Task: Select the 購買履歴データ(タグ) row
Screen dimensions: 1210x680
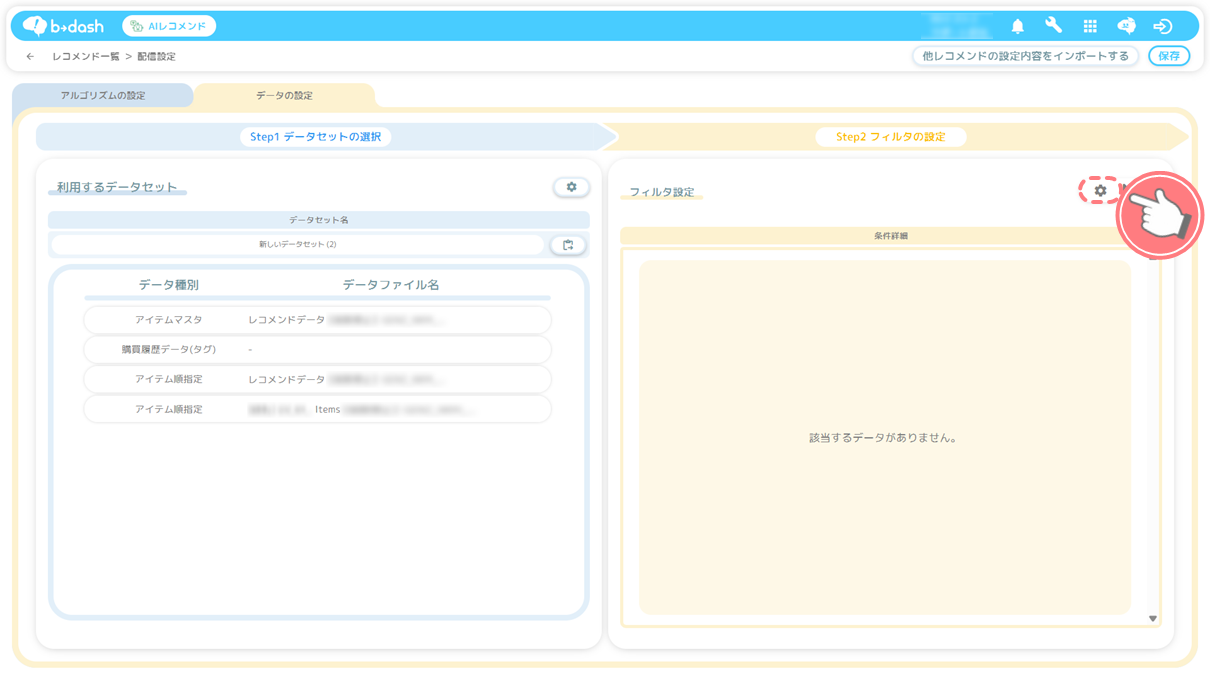Action: pyautogui.click(x=317, y=350)
